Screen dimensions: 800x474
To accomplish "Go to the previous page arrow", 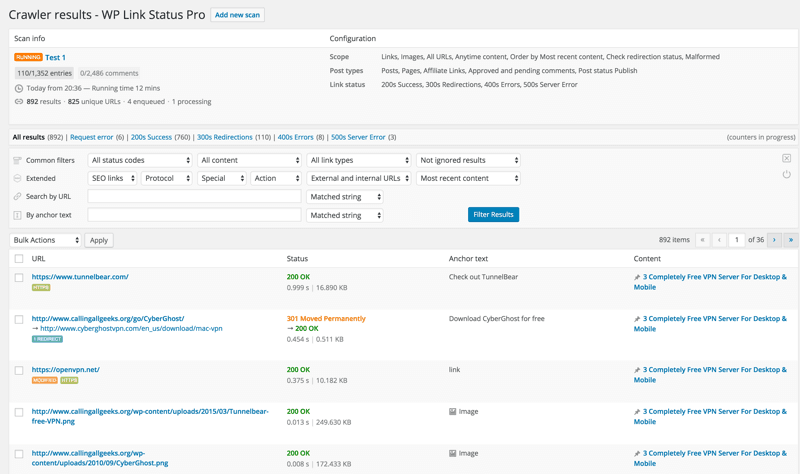I will 719,240.
